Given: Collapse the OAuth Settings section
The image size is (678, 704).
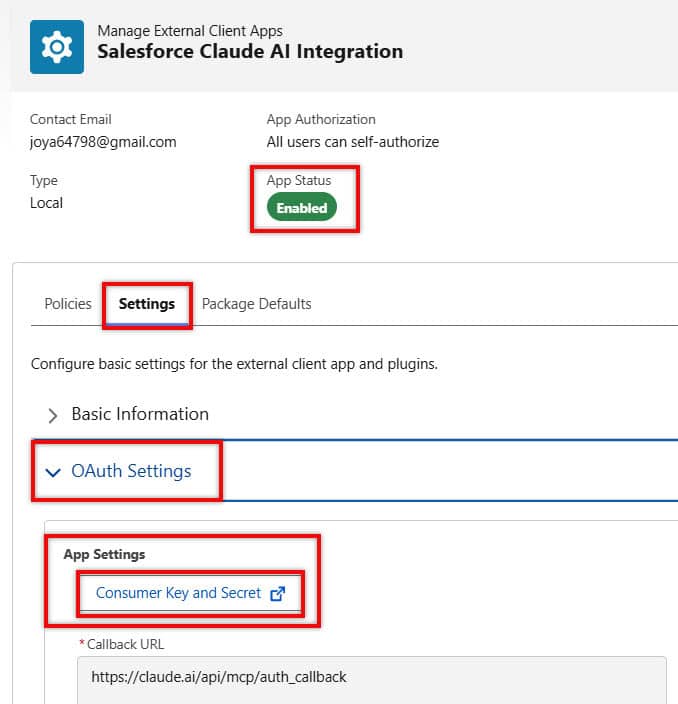Looking at the screenshot, I should tap(53, 472).
